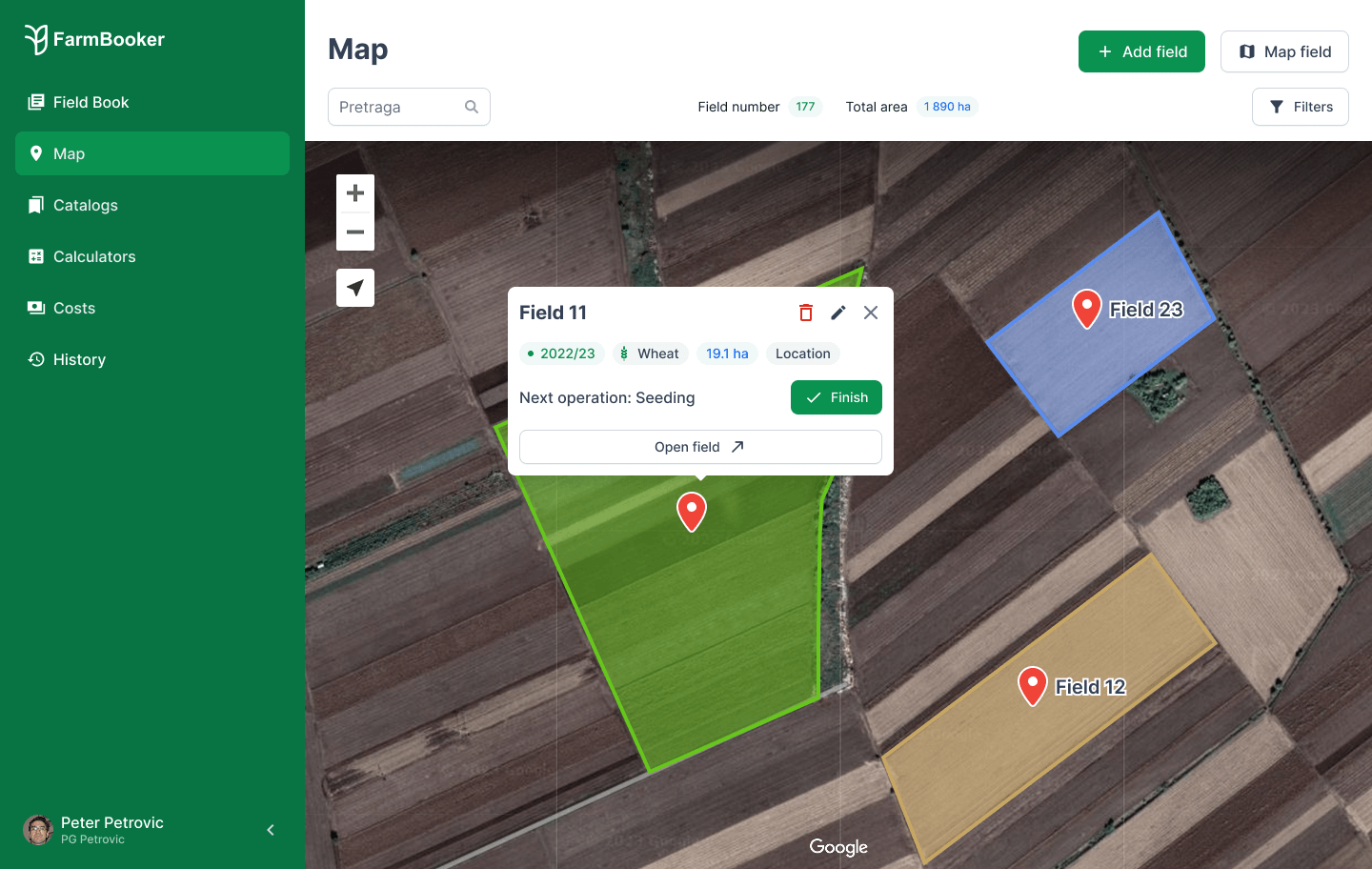Zoom out on the map

(355, 232)
